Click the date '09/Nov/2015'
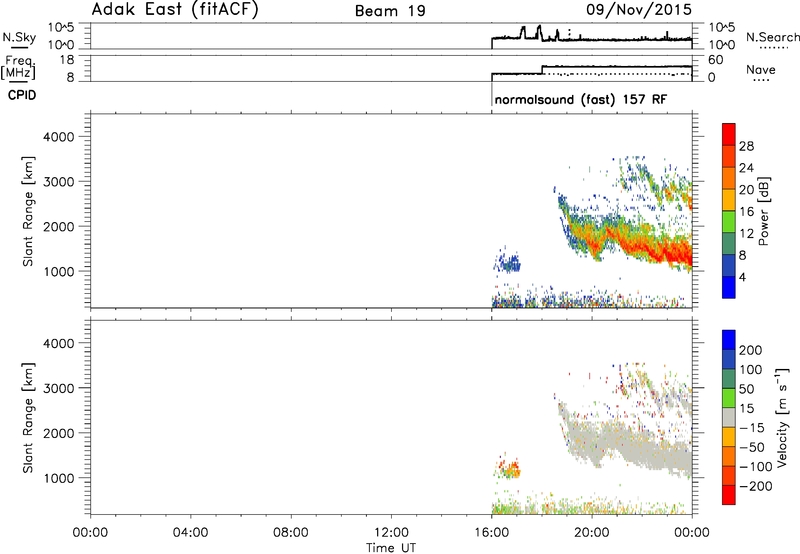Screen dimensions: 800x554 [x=639, y=10]
